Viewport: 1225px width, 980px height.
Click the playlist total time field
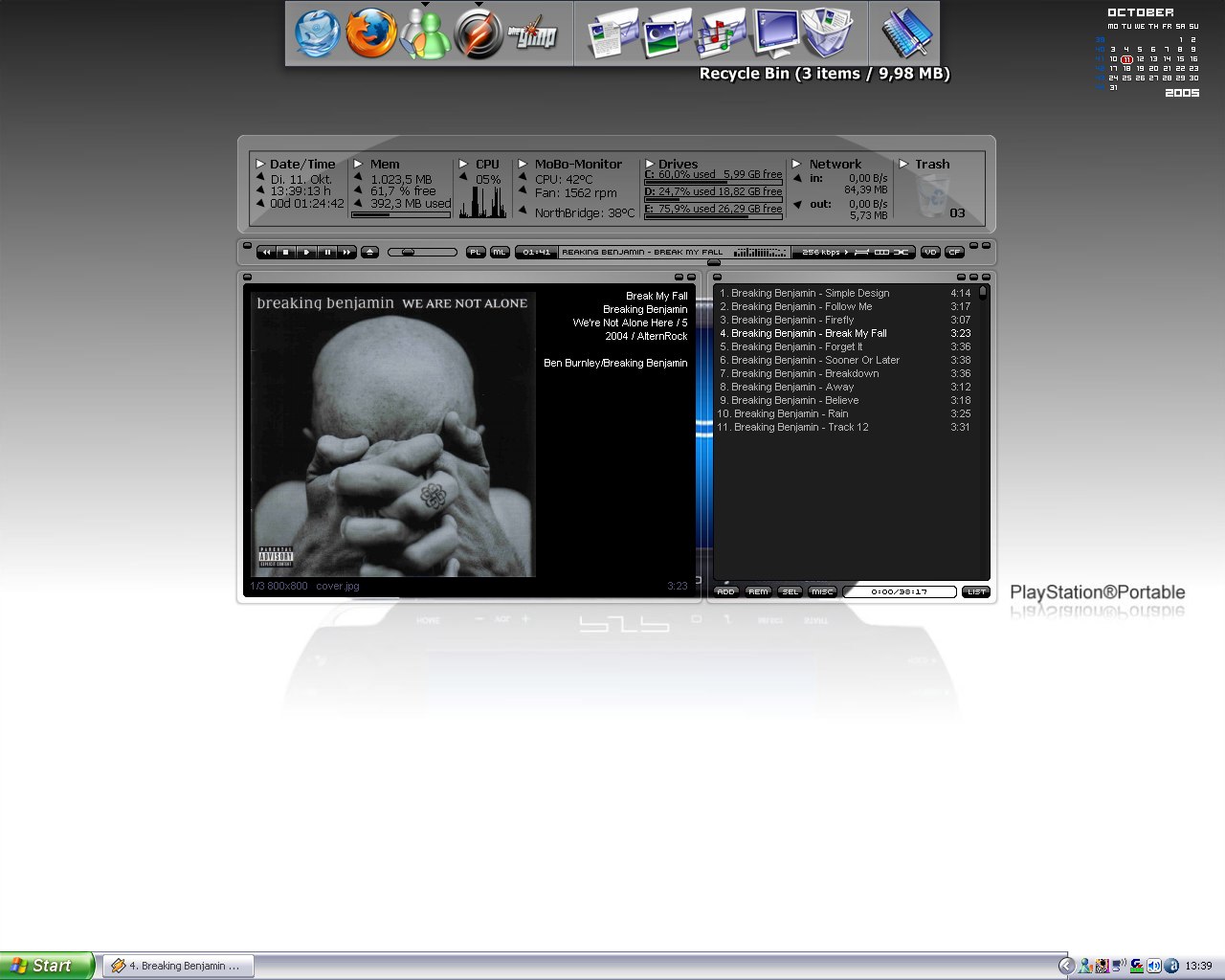(x=900, y=591)
